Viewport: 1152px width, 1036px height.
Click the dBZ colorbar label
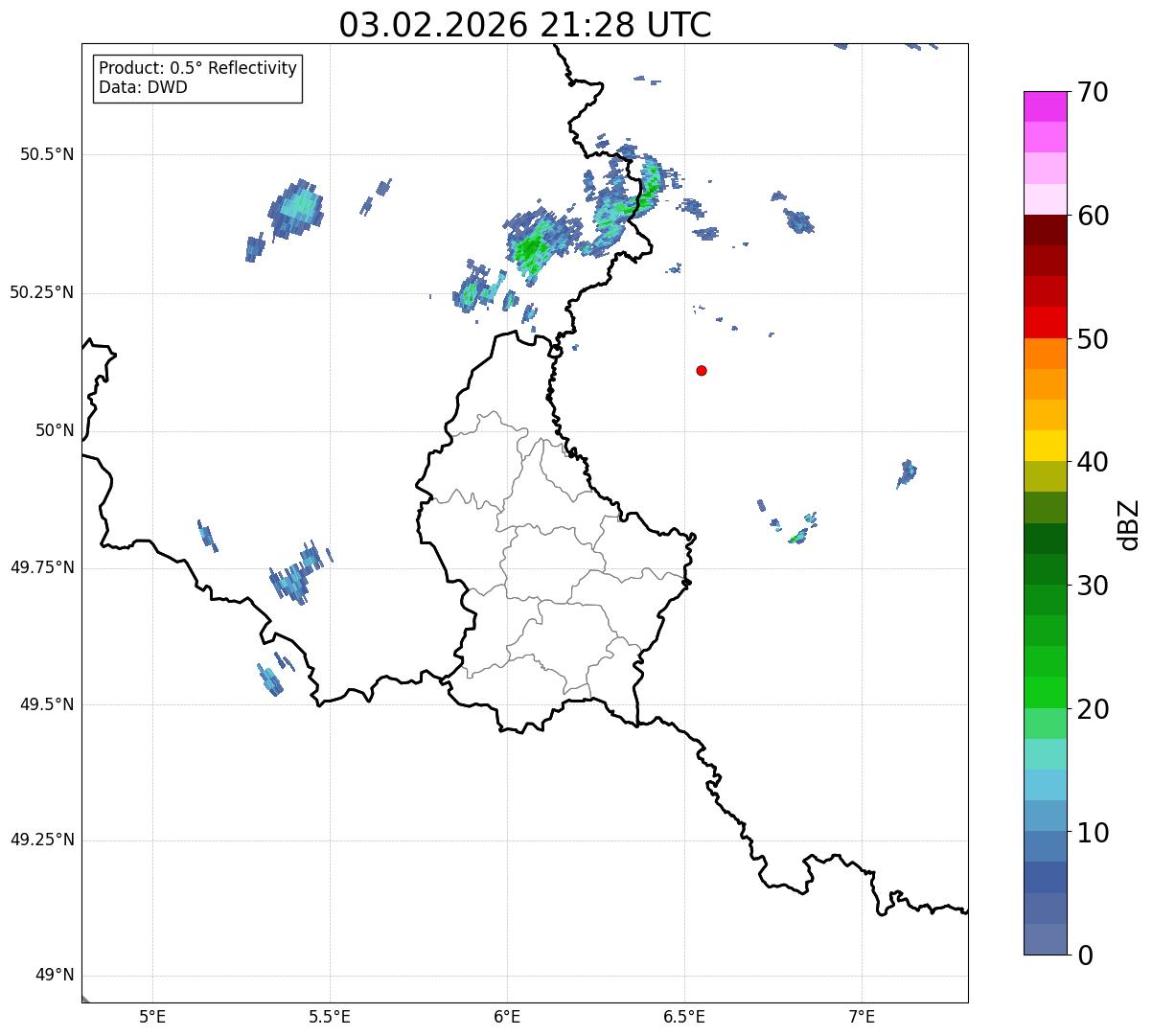pyautogui.click(x=1129, y=523)
